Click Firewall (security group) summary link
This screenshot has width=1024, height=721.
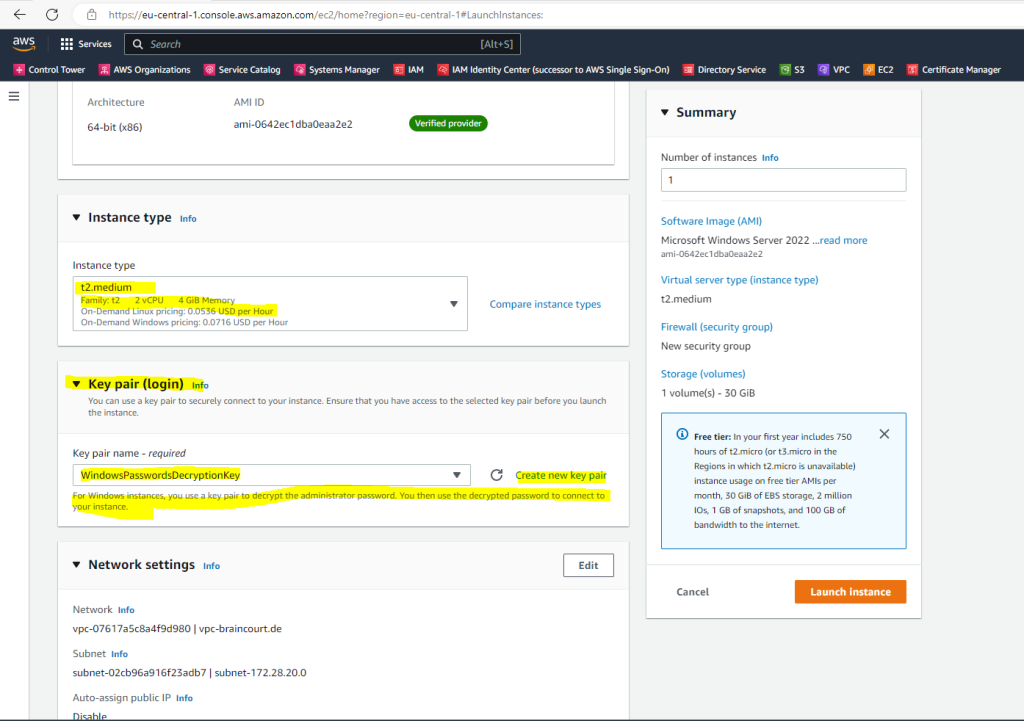(716, 327)
